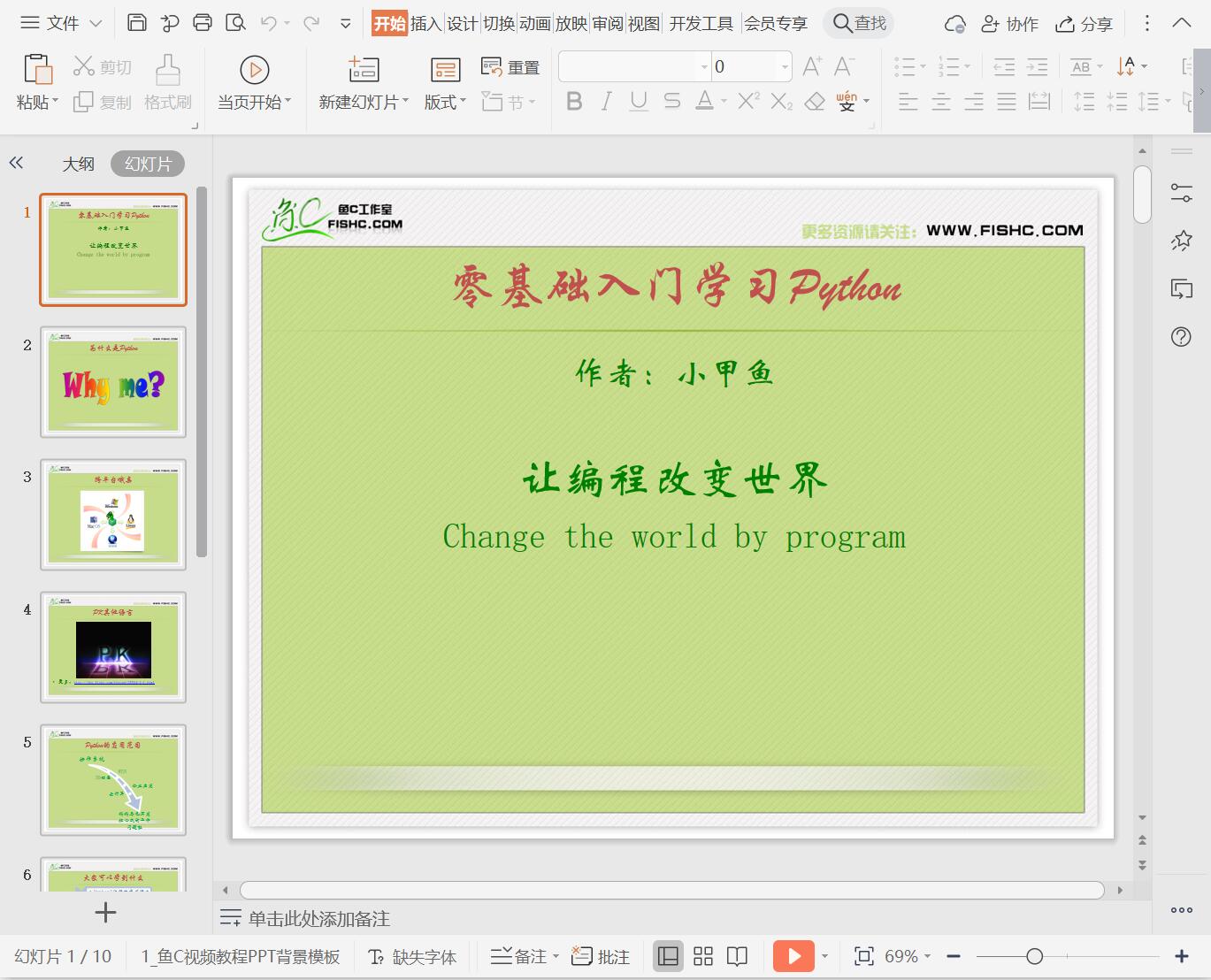Click the help question mark icon
This screenshot has width=1211, height=980.
(x=1180, y=337)
